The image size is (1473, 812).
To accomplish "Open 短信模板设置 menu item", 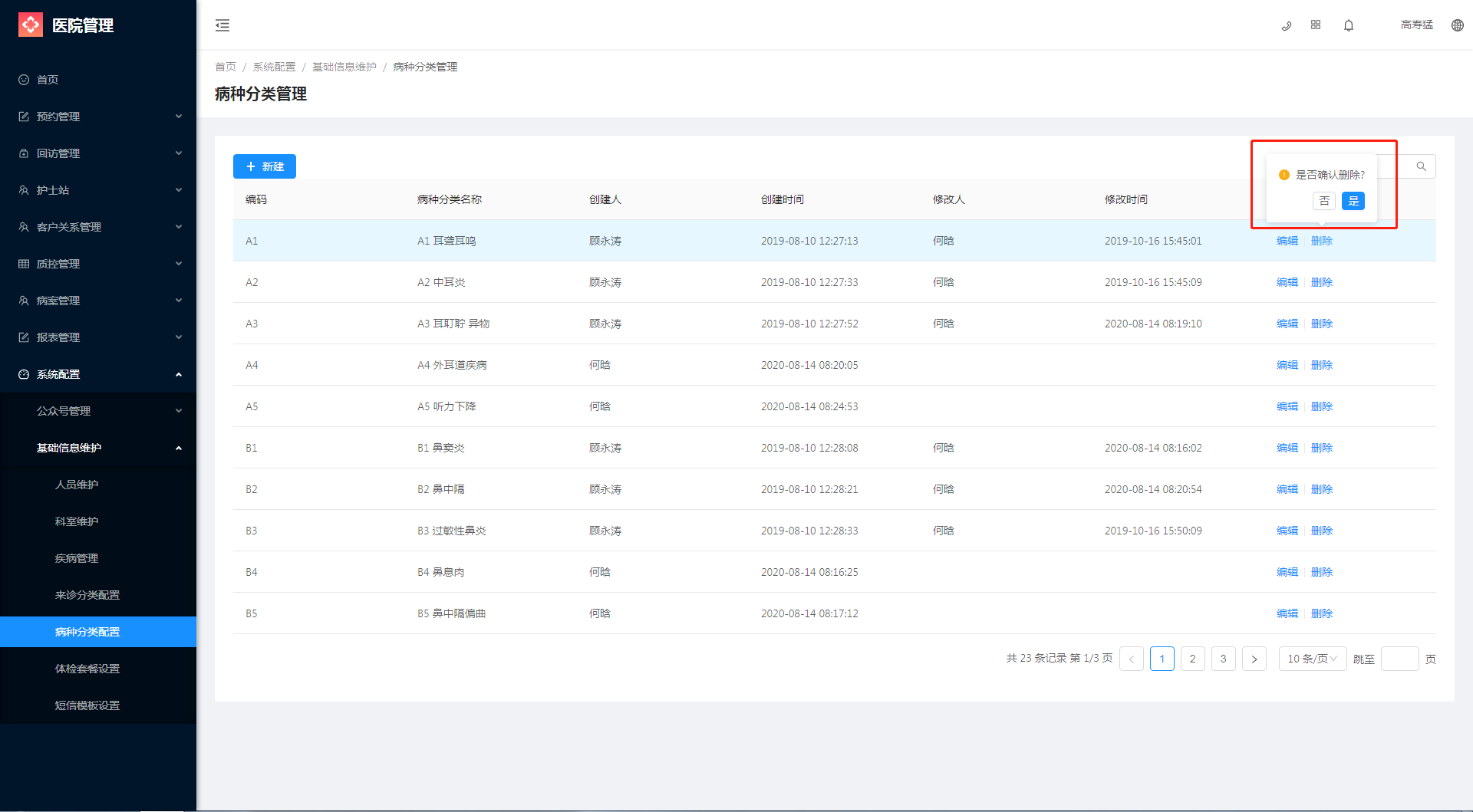I will (98, 705).
